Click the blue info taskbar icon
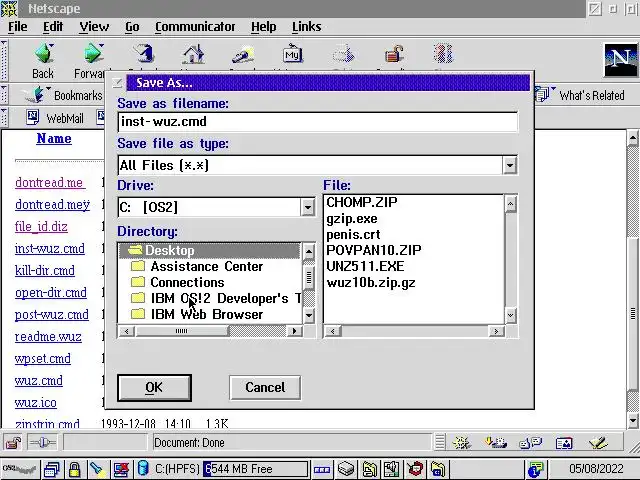 [x=536, y=469]
